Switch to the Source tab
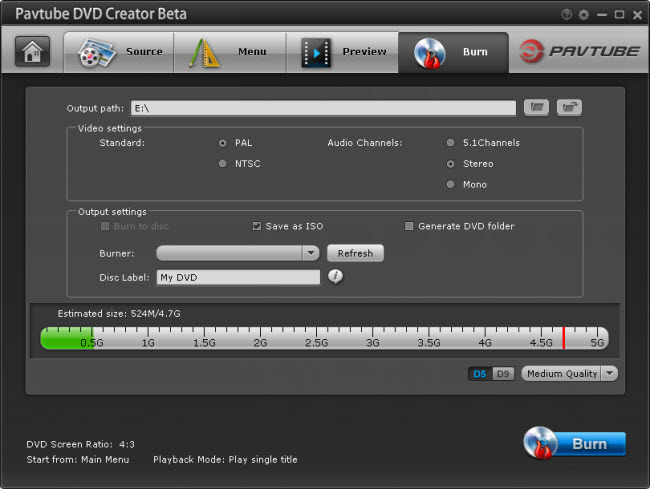The height and width of the screenshot is (489, 650). [119, 52]
